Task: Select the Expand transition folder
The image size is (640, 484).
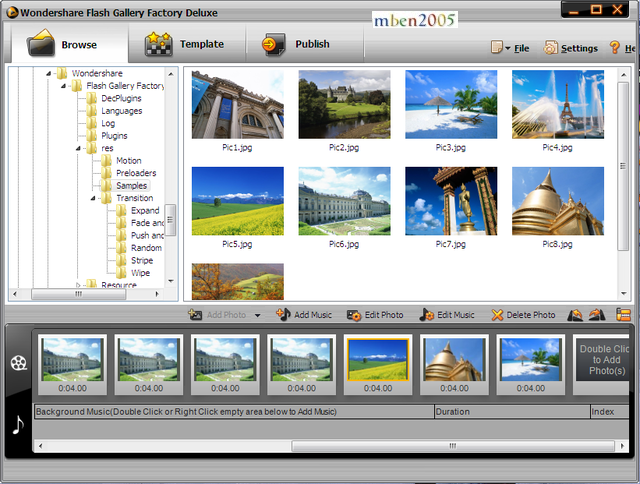Action: 145,211
